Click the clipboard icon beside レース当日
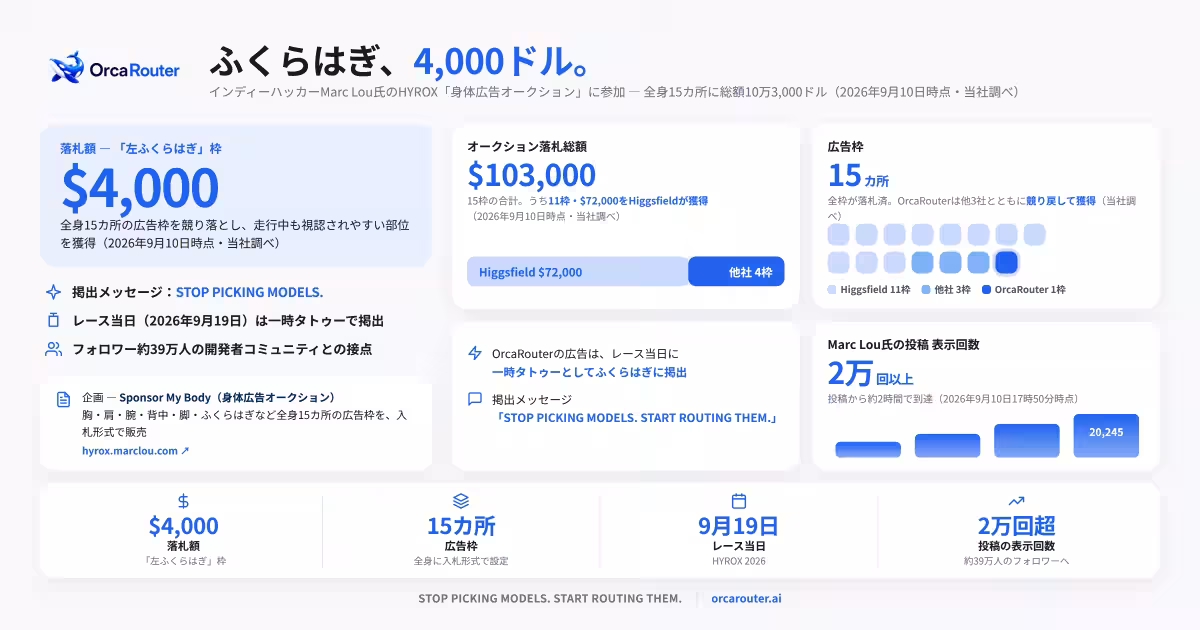1200x630 pixels. click(53, 321)
